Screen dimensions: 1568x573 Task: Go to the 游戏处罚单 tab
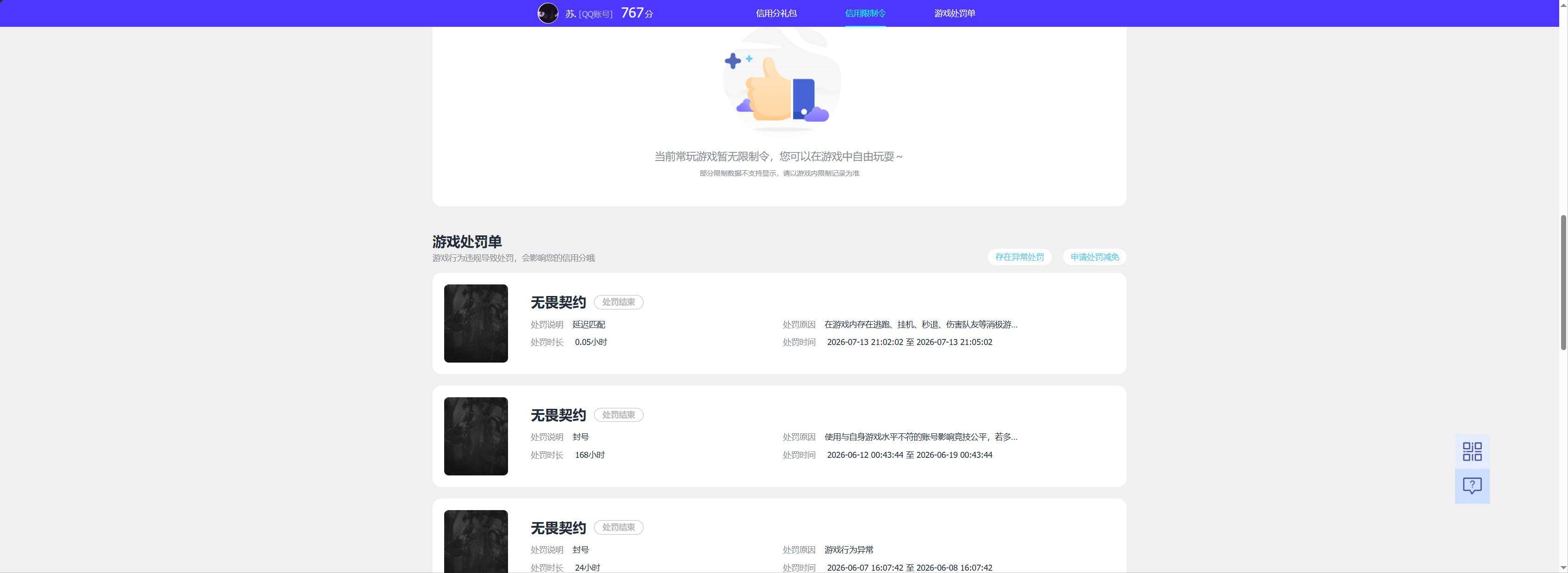954,13
